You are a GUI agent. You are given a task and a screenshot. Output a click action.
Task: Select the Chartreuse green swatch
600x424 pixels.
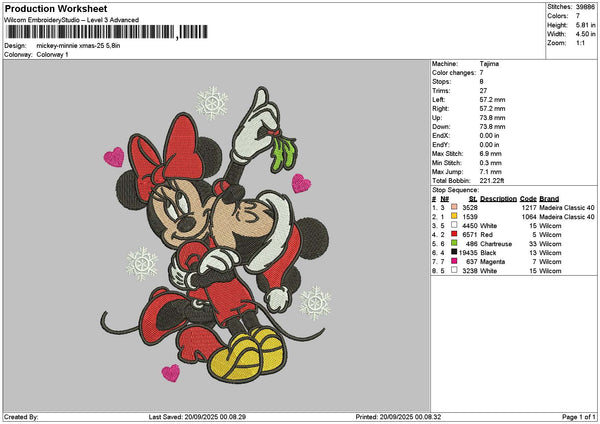pyautogui.click(x=454, y=243)
